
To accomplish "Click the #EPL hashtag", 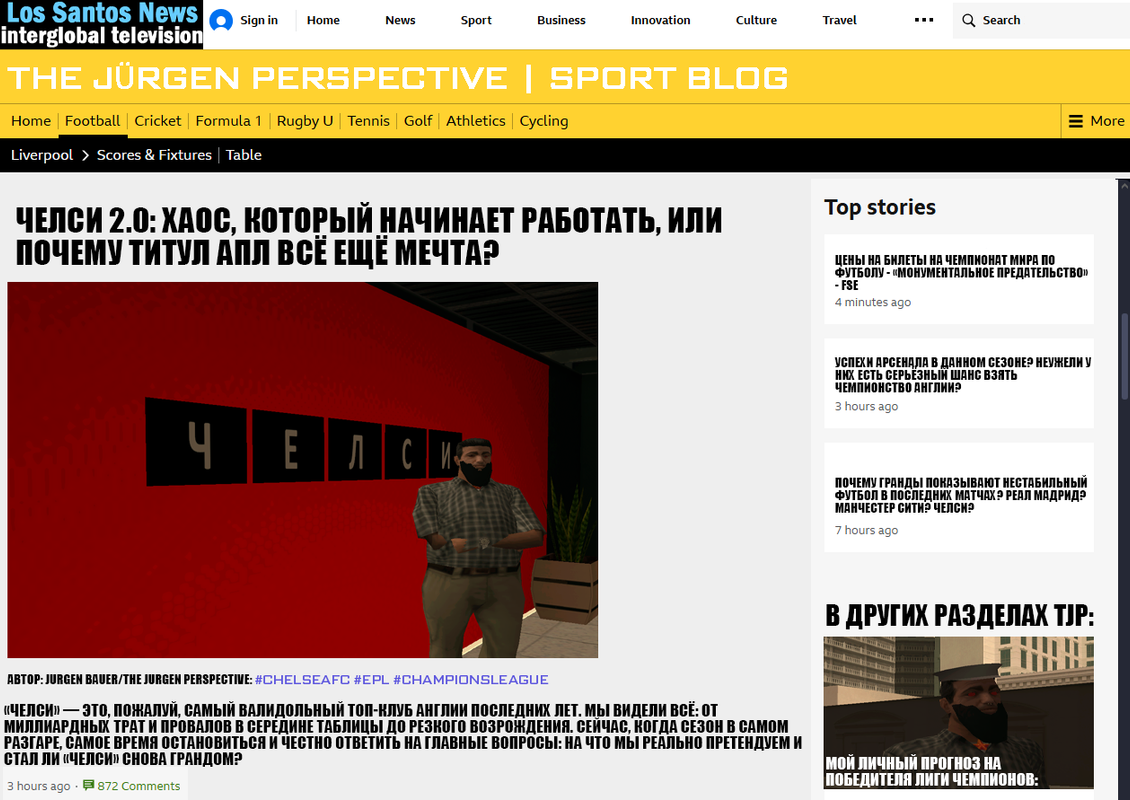I will click(371, 680).
